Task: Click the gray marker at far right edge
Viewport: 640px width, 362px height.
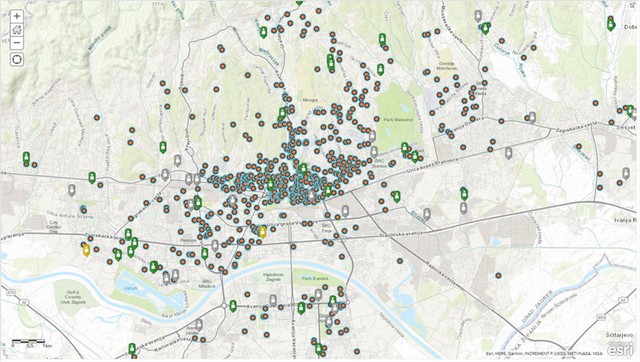Action: click(x=626, y=173)
